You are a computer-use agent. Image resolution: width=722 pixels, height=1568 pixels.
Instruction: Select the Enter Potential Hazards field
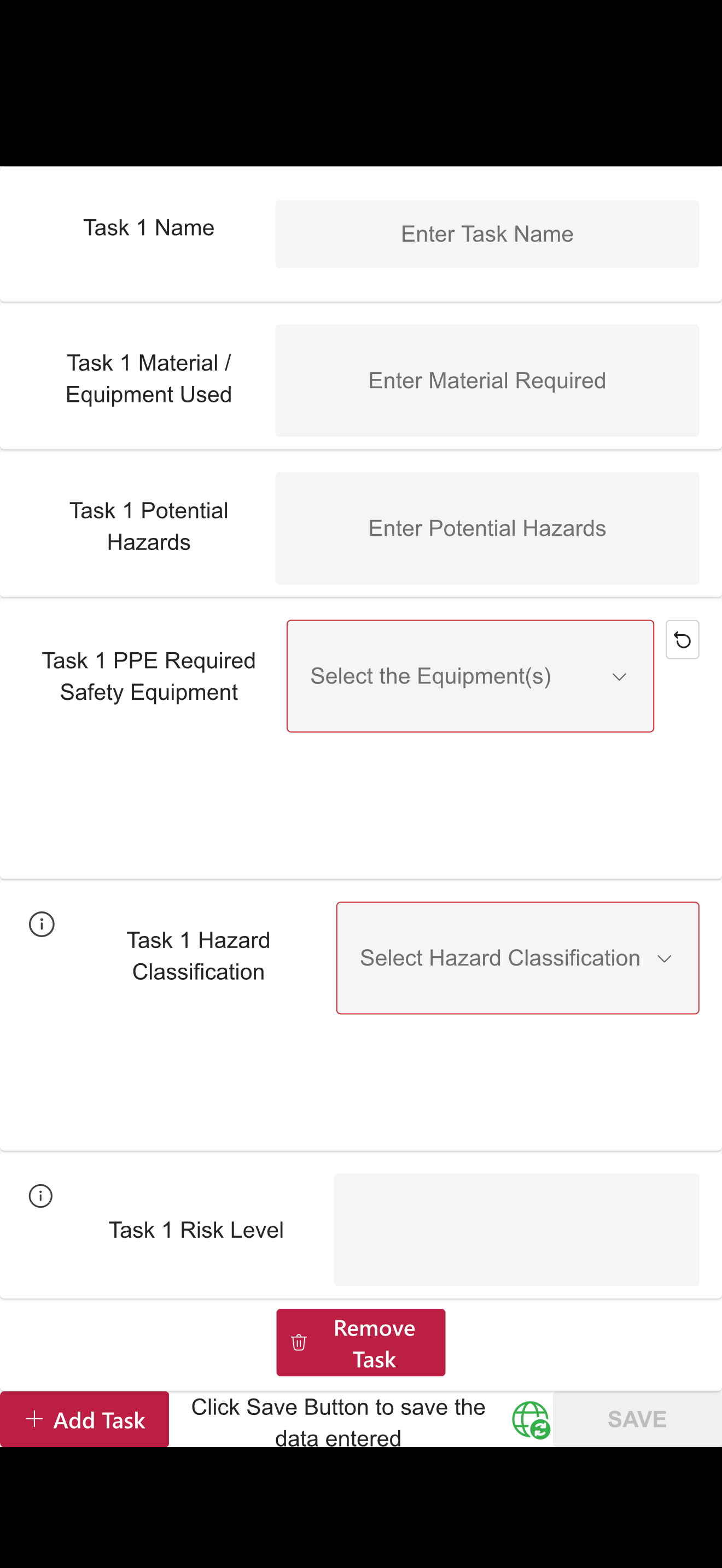(x=487, y=528)
